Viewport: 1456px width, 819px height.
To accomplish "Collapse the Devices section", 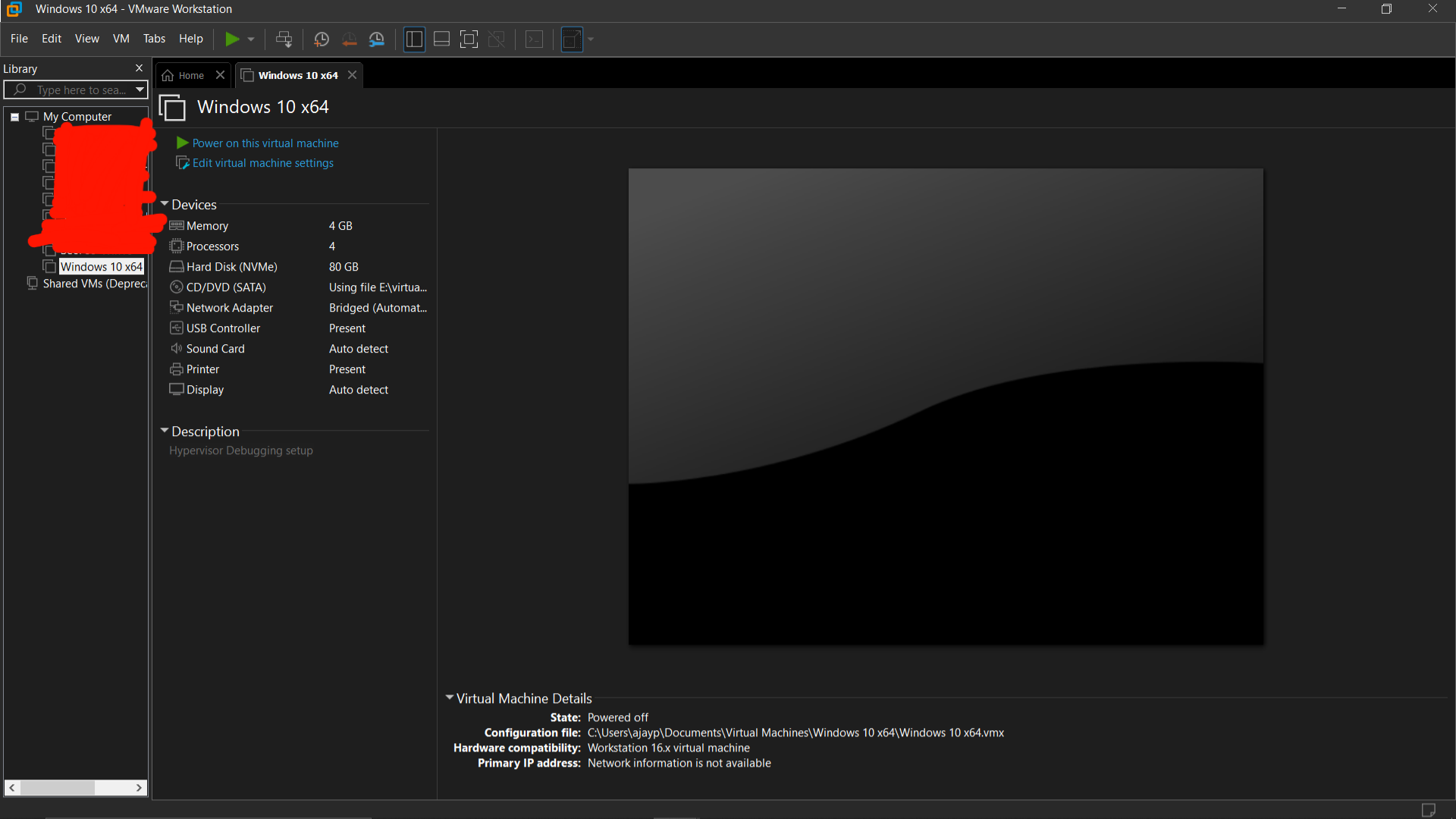I will coord(165,204).
